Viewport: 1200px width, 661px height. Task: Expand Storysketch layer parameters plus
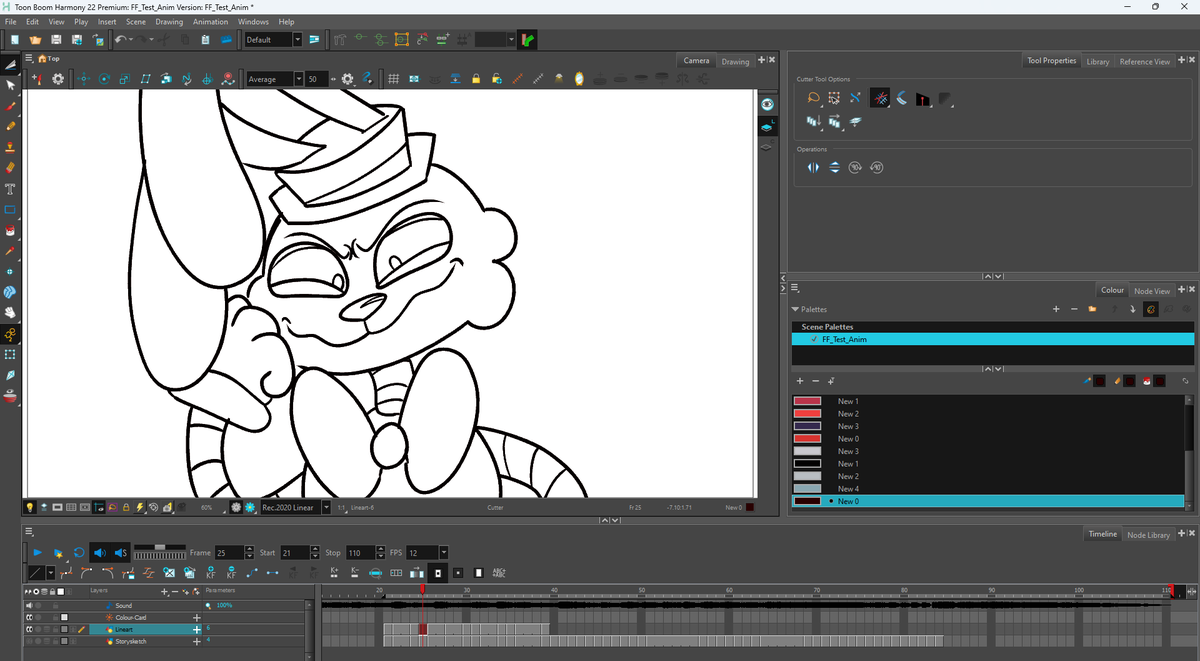pyautogui.click(x=197, y=641)
